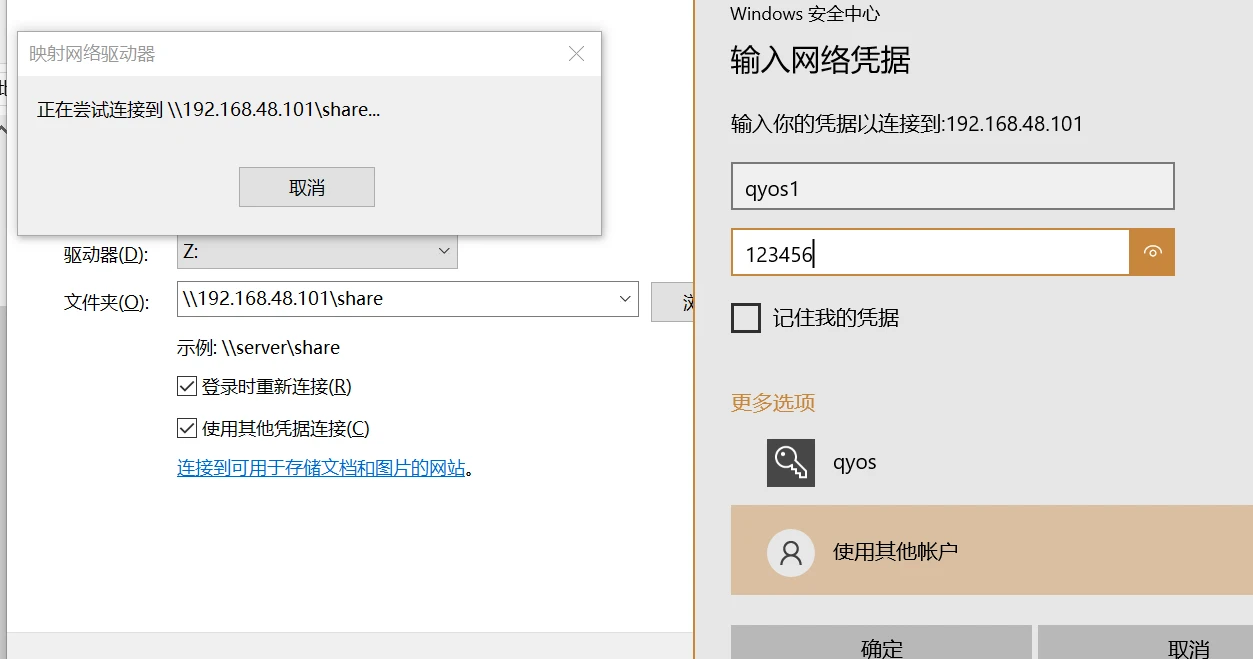Choose the 使用其他帐户 text label
Screen dimensions: 1253x659
tap(895, 552)
